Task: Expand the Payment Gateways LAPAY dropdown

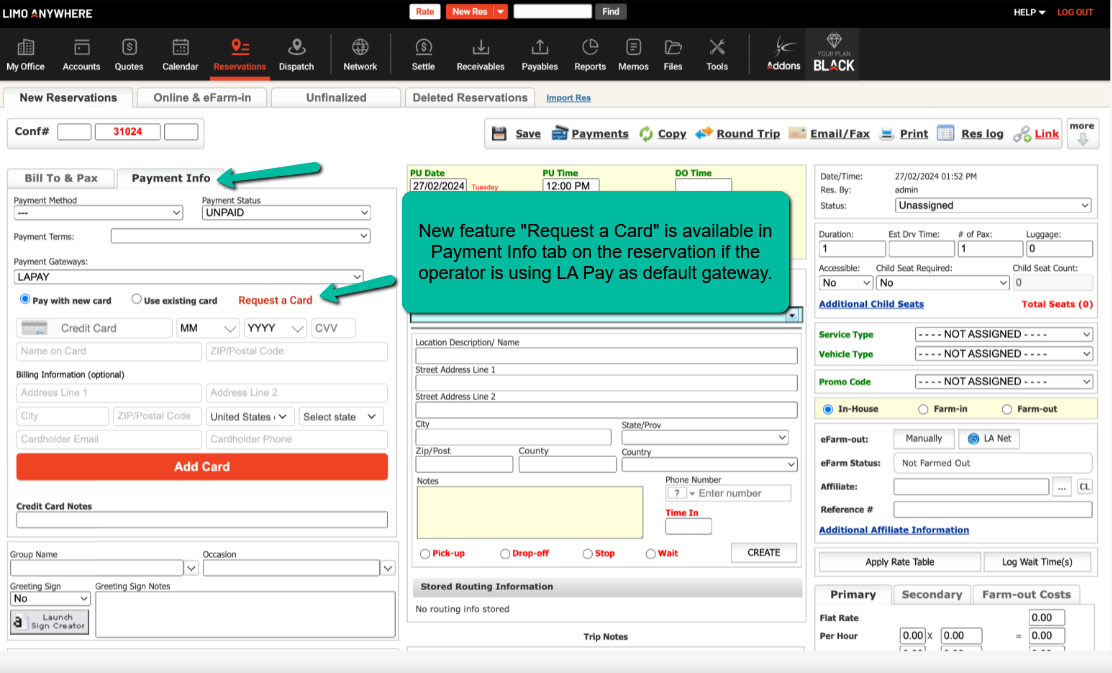Action: pos(189,277)
